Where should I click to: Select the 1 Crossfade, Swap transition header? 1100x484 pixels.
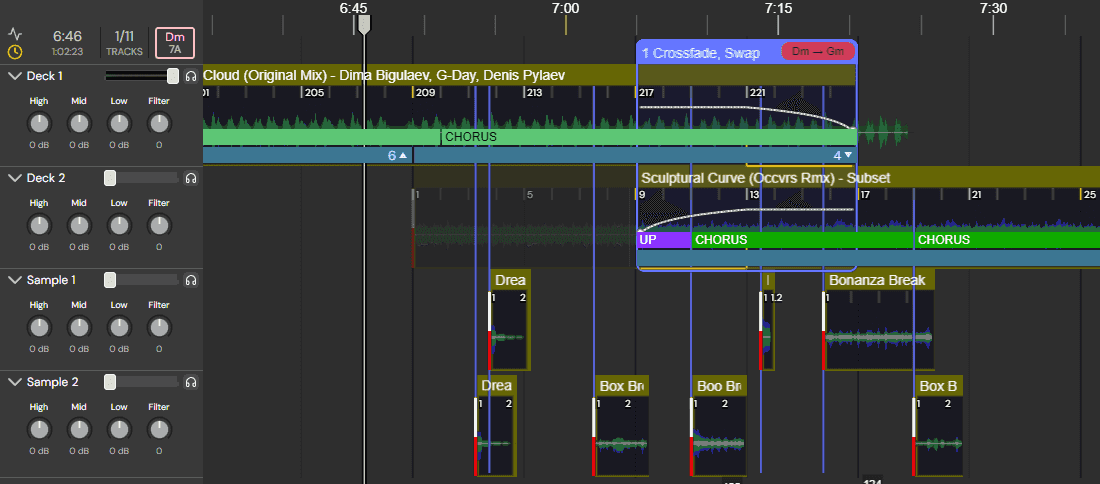click(700, 53)
